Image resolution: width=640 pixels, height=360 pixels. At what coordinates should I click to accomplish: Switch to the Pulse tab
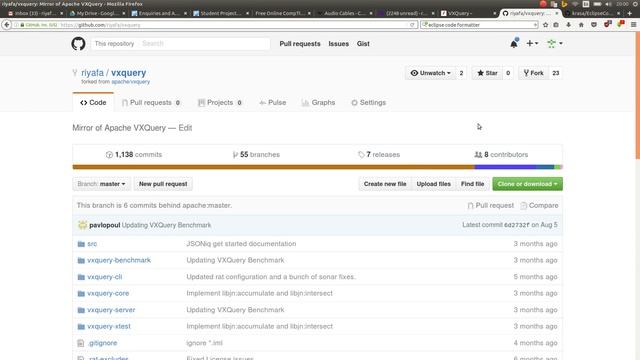pos(273,102)
